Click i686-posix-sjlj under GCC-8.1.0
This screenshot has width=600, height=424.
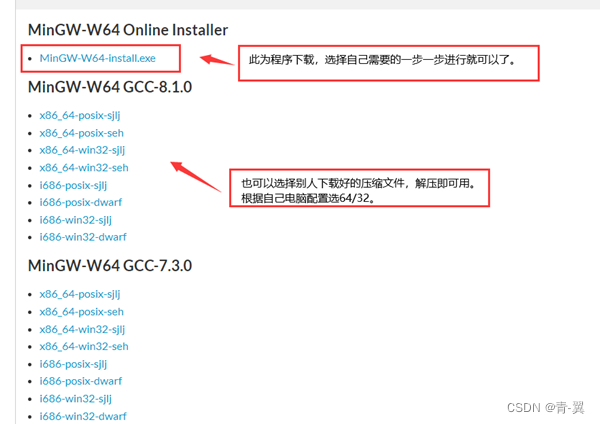pos(73,185)
